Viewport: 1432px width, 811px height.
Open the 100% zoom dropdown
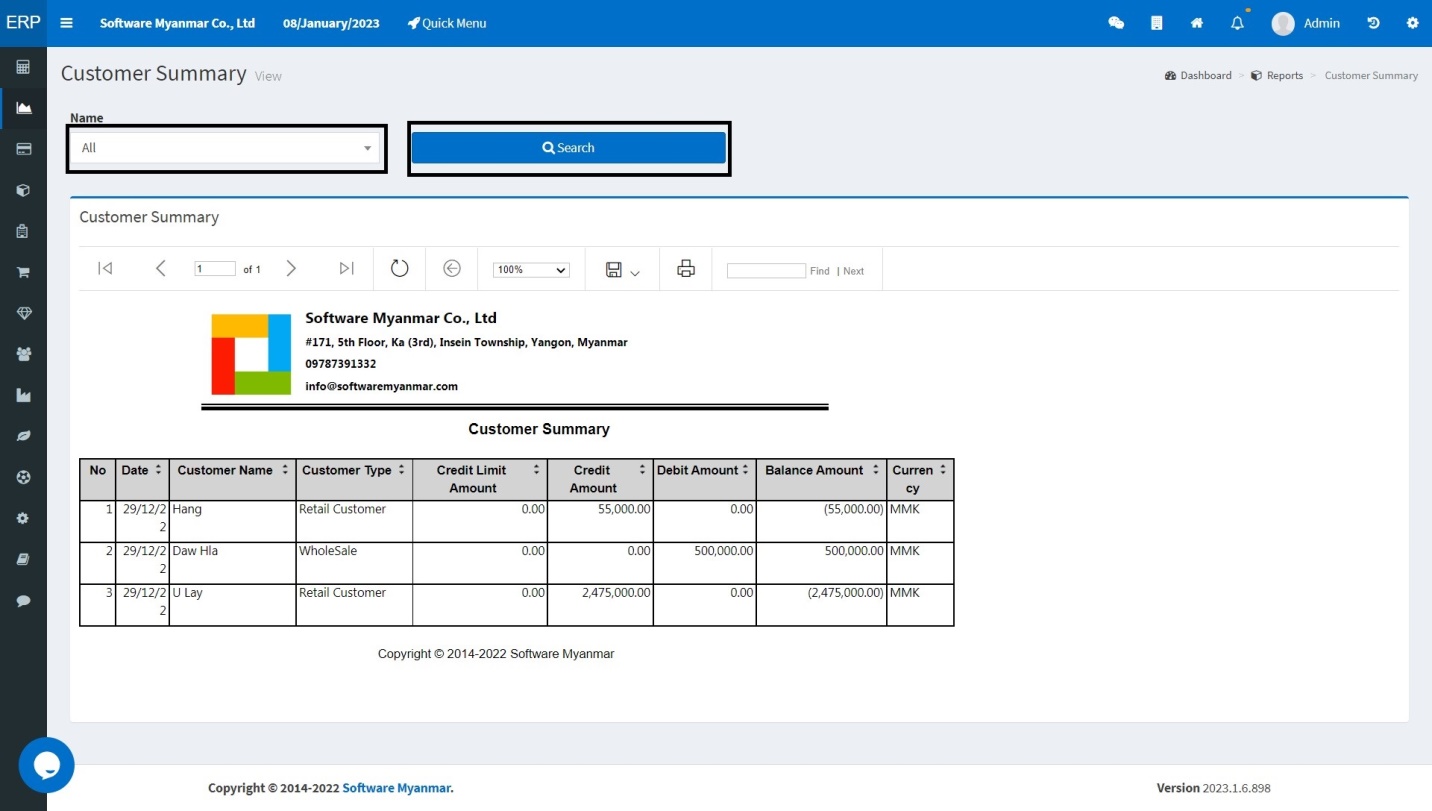[531, 270]
